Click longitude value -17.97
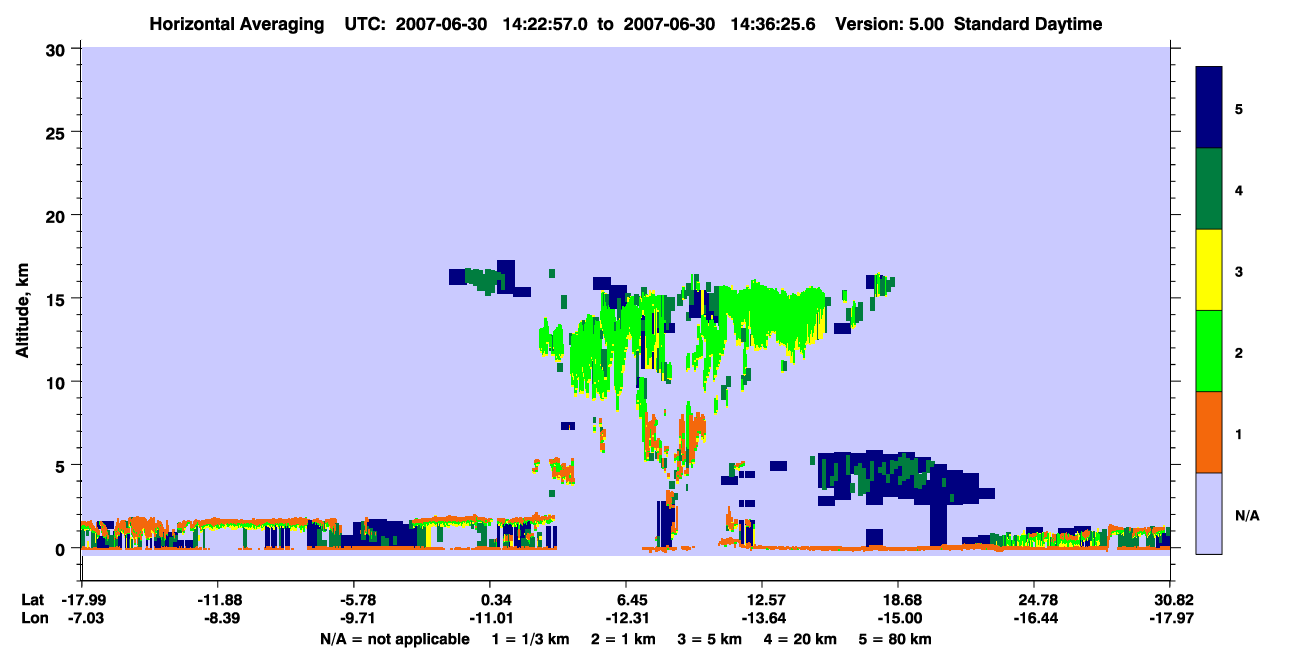1300x667 pixels. pos(1170,618)
